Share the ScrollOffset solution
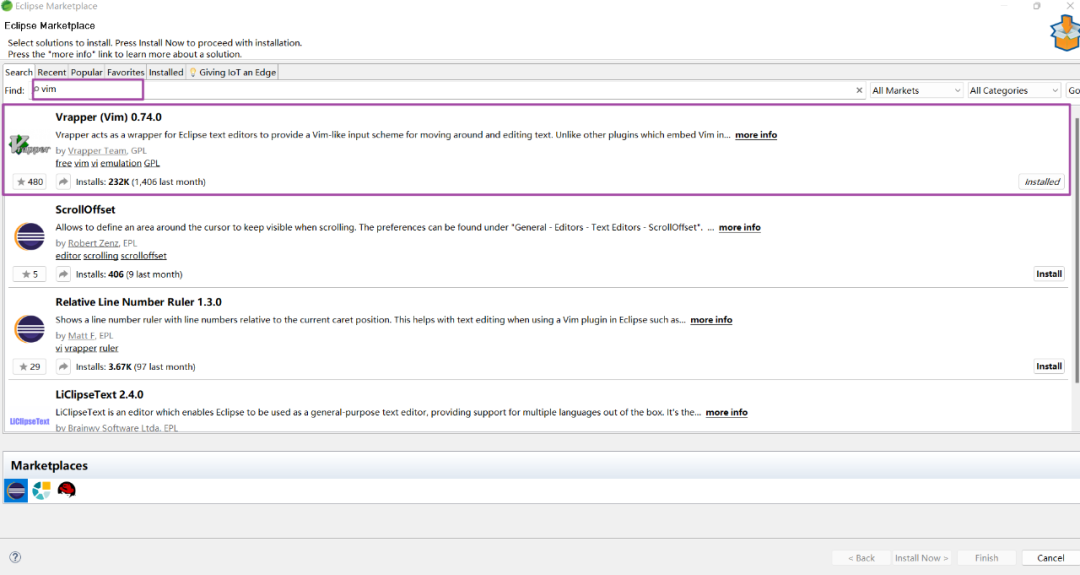The image size is (1080, 575). [x=63, y=274]
